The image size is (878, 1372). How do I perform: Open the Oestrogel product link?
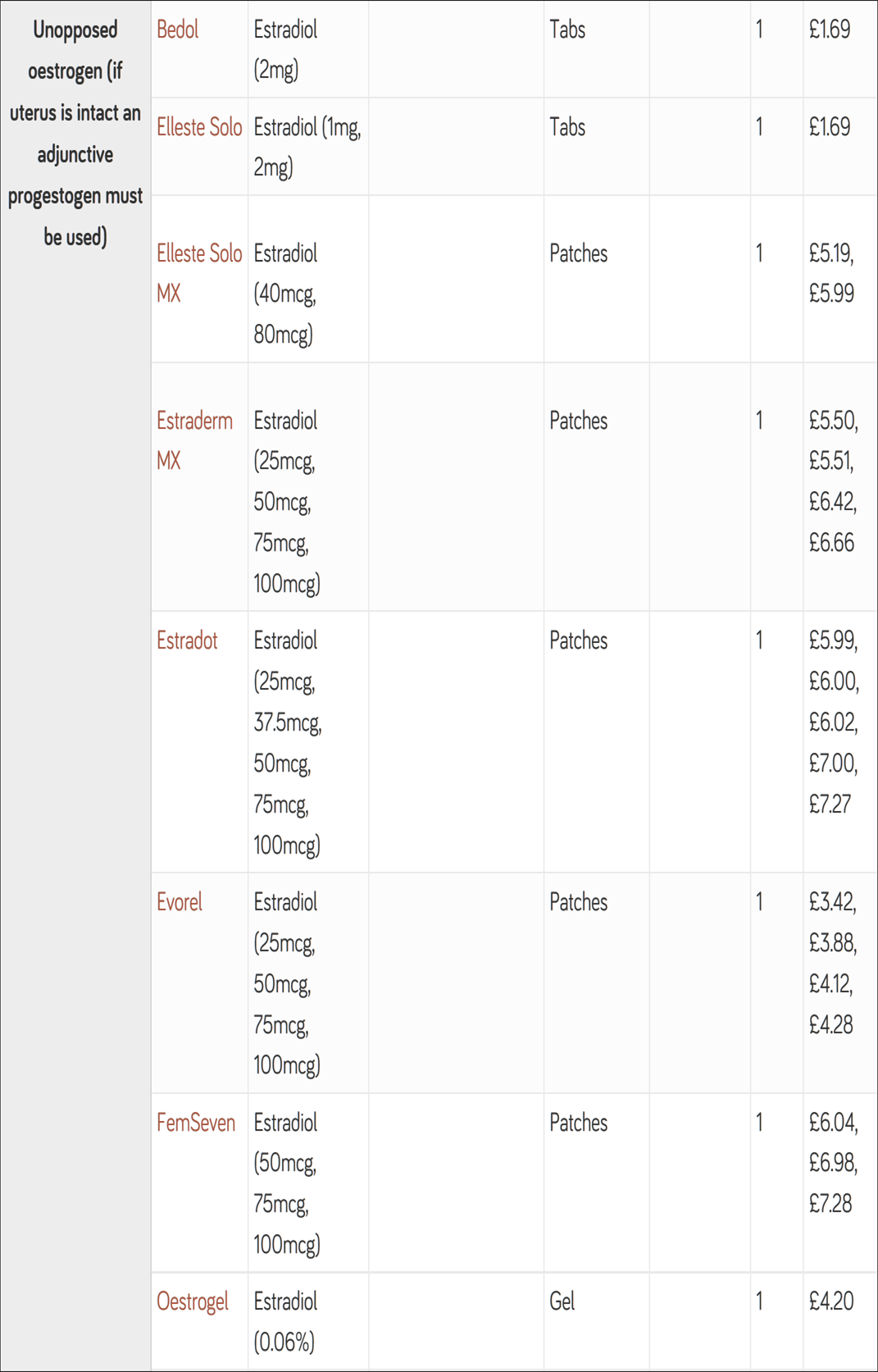tap(193, 1301)
